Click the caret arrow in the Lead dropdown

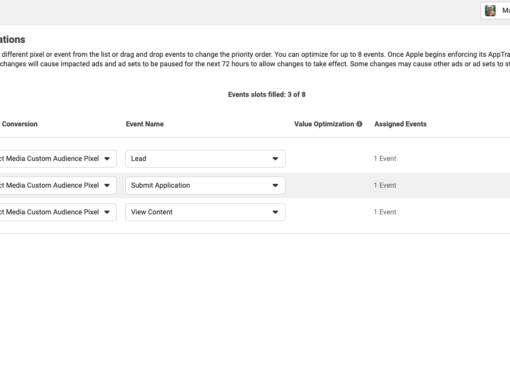coord(275,159)
